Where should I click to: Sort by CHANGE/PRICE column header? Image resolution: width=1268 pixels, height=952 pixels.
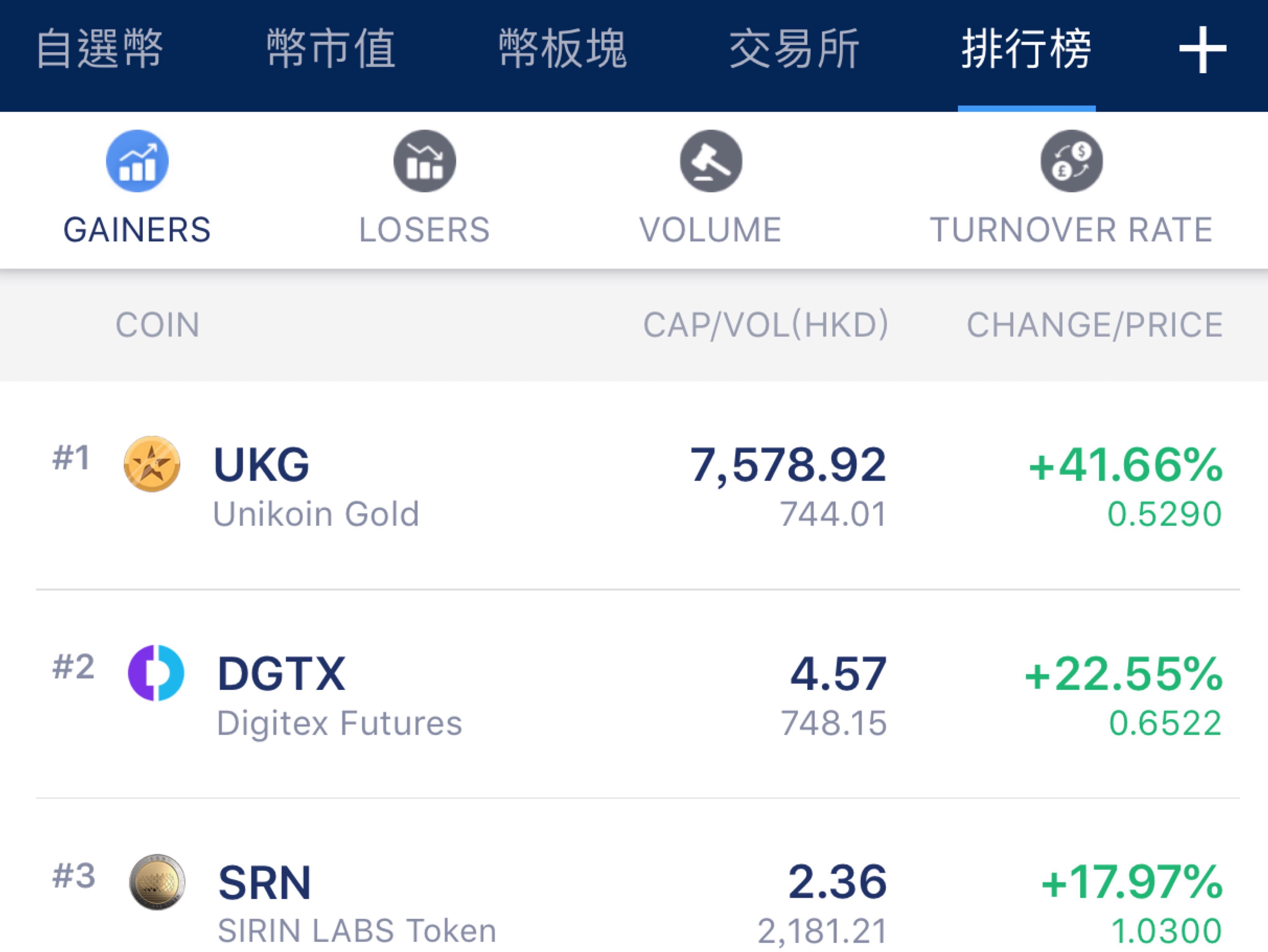[x=1095, y=325]
